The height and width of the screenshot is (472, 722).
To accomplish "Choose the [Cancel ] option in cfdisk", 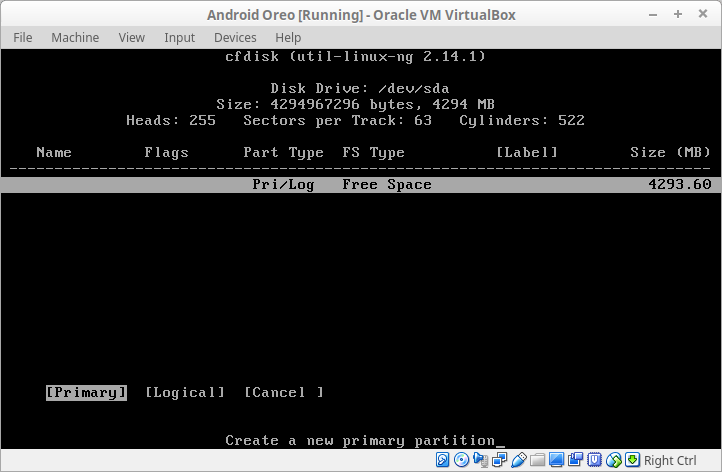I will coord(284,392).
